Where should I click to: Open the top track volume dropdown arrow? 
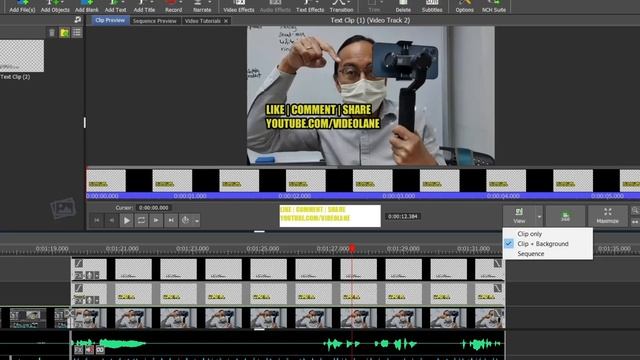tap(97, 276)
